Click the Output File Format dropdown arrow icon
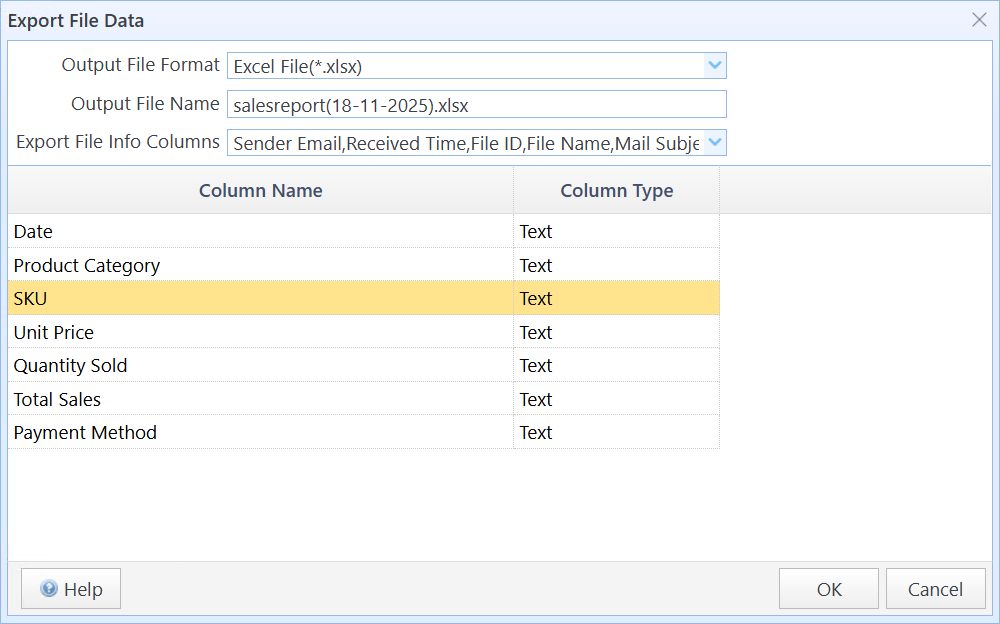1000x624 pixels. tap(715, 64)
